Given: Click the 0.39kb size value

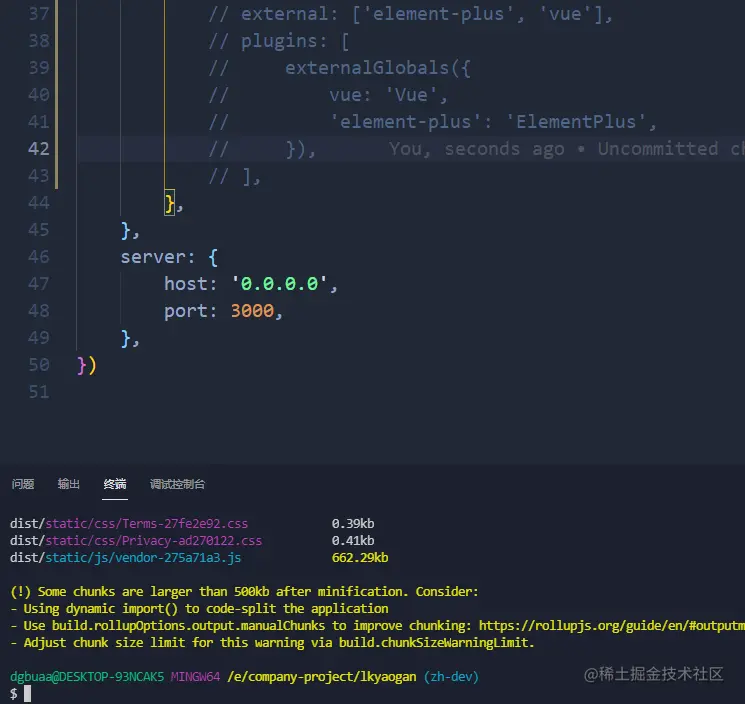Looking at the screenshot, I should [x=353, y=523].
